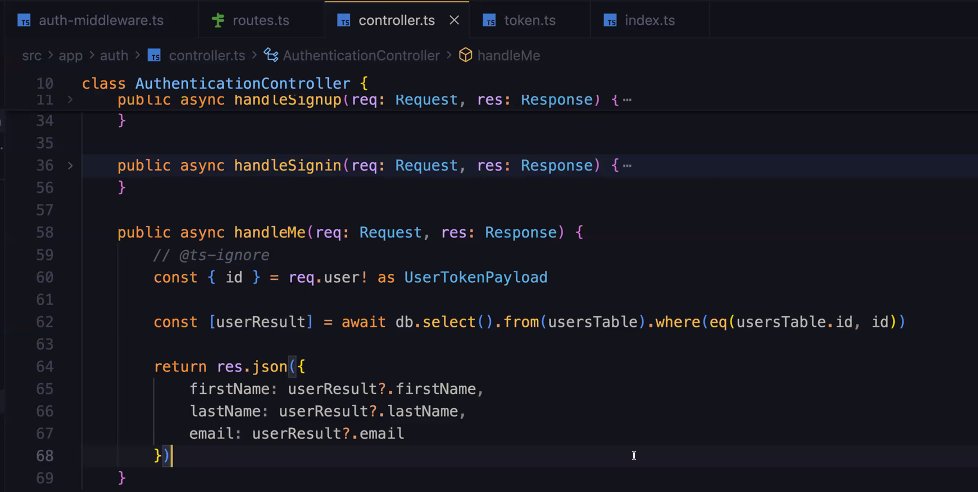Screen dimensions: 978x492
Task: Click db.select on line 62
Action: tap(435, 322)
